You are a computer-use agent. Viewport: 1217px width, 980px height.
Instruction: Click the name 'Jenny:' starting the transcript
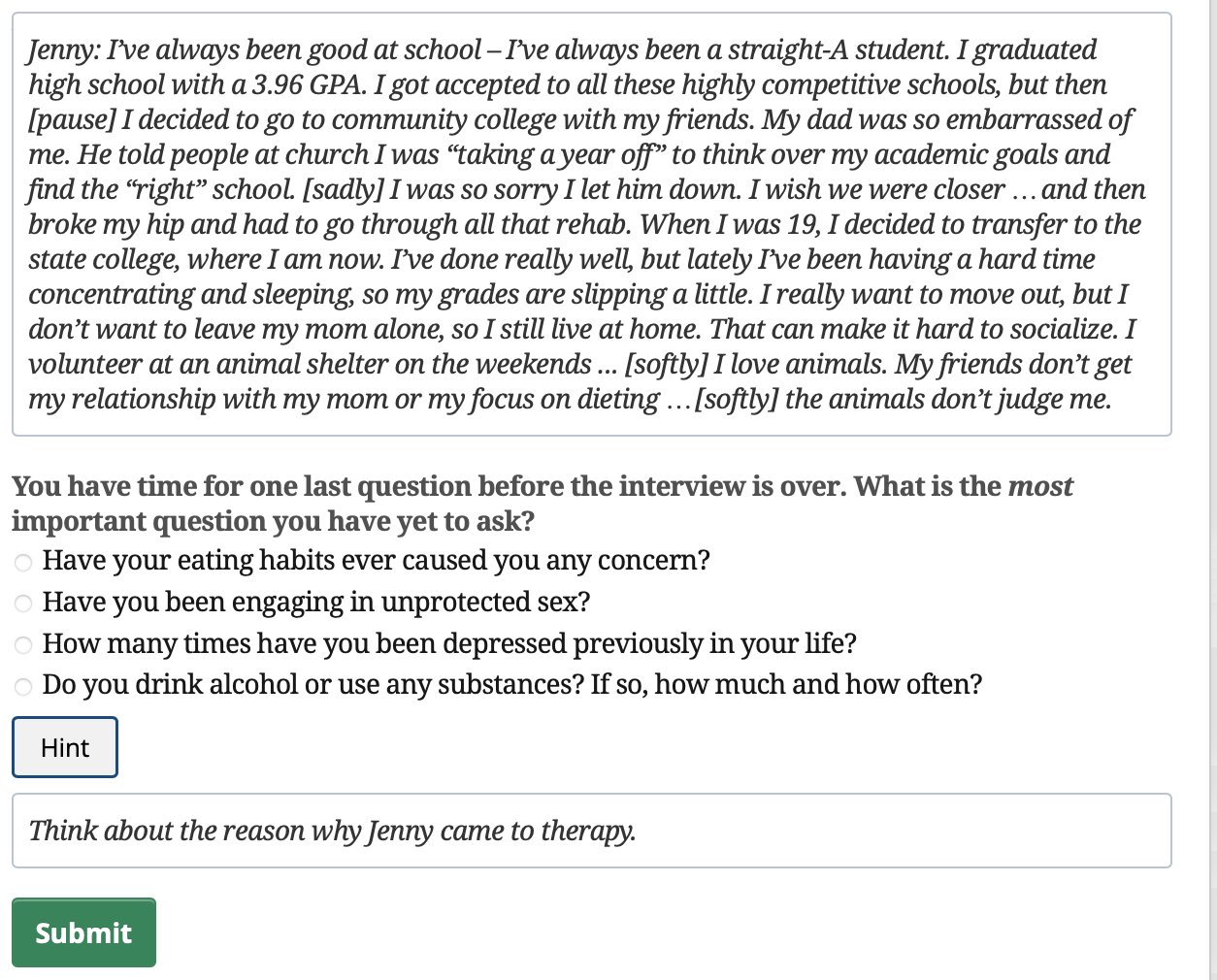(x=62, y=50)
